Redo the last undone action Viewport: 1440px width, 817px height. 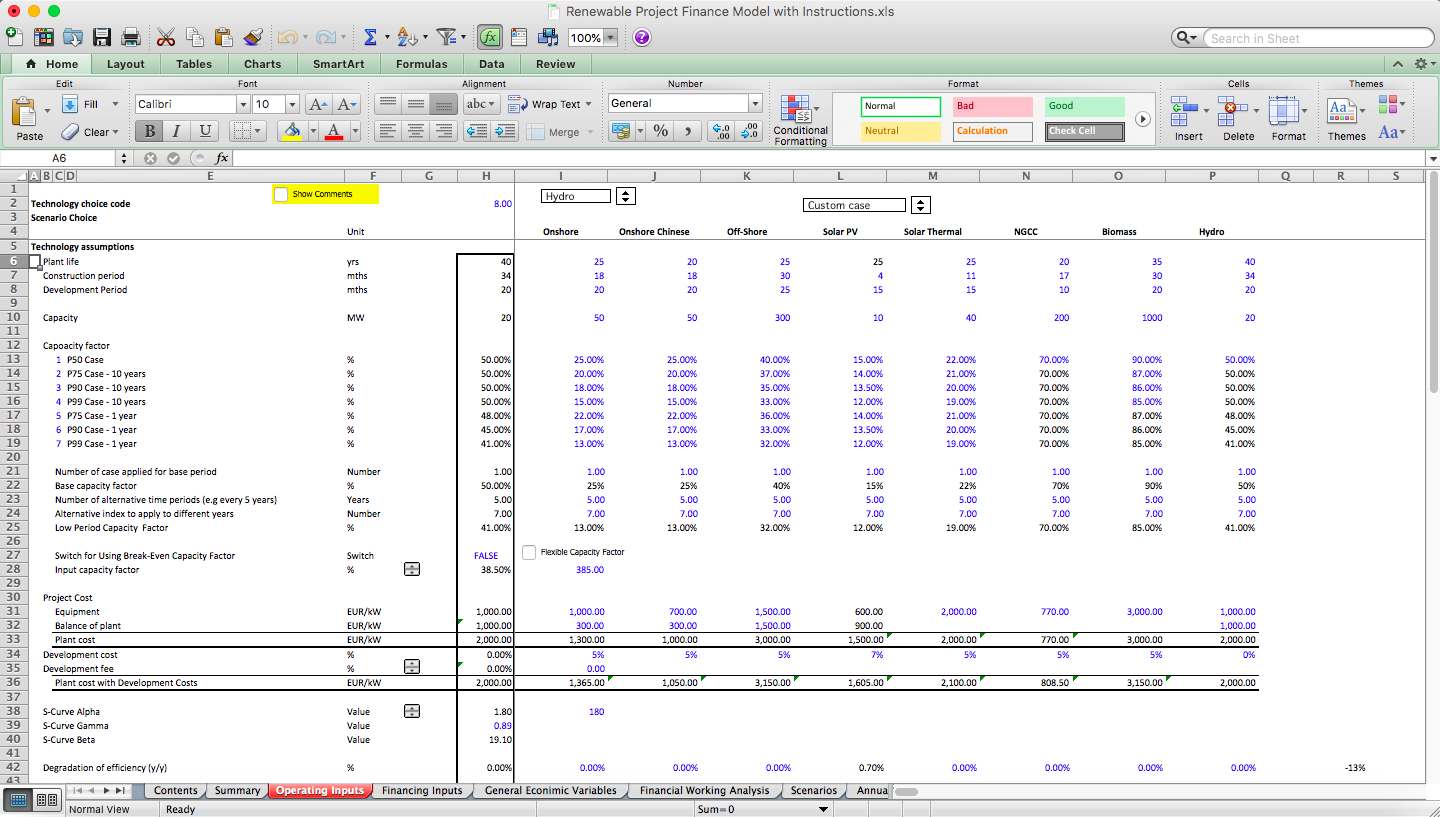point(325,37)
